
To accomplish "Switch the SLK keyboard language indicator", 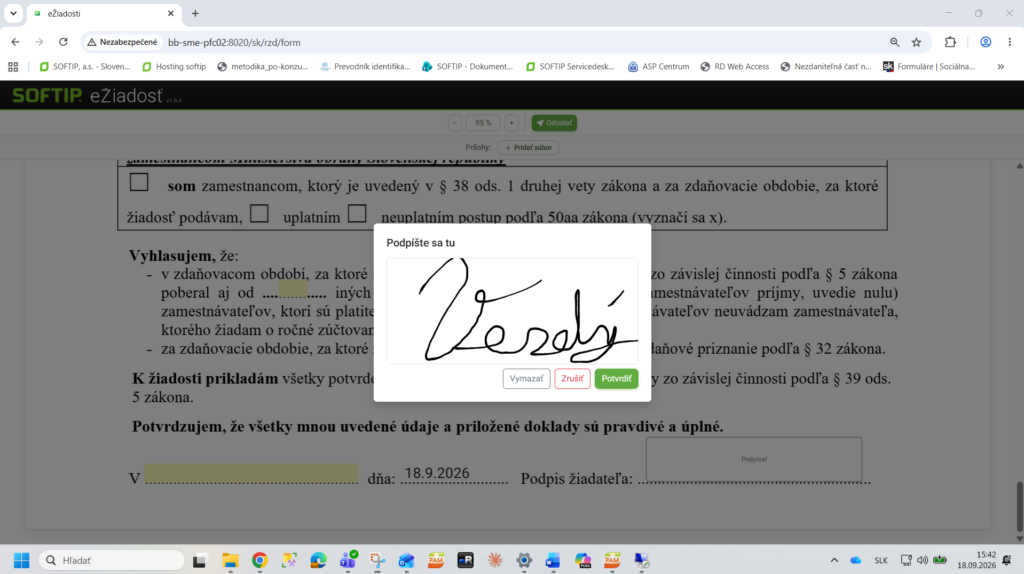I will pyautogui.click(x=881, y=560).
